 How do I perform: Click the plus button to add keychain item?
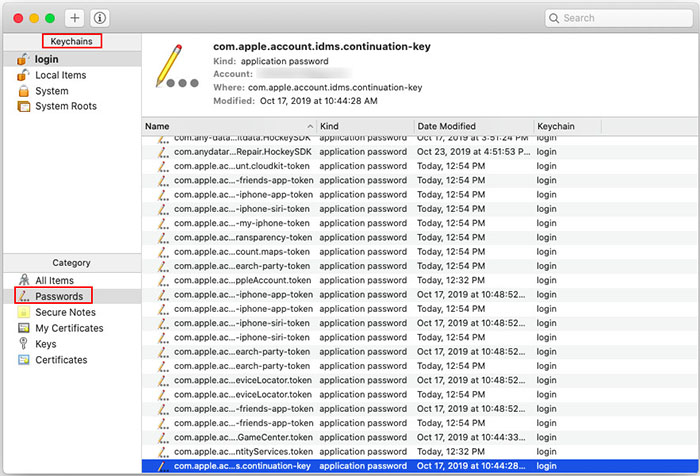(x=75, y=18)
